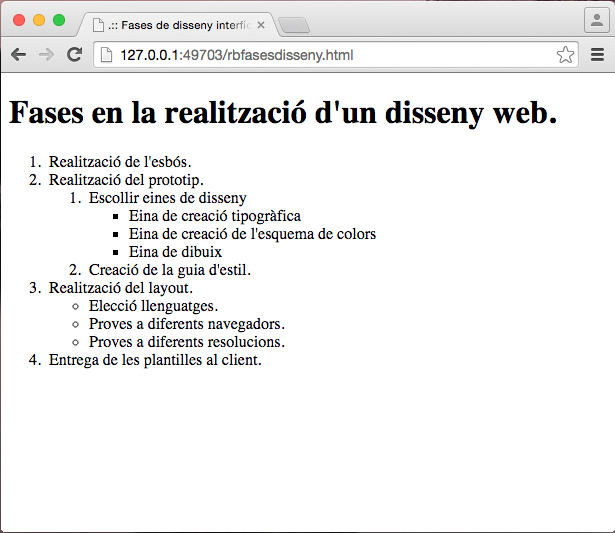Click the Escollir eines de disseny item
This screenshot has width=615, height=533.
(x=167, y=198)
